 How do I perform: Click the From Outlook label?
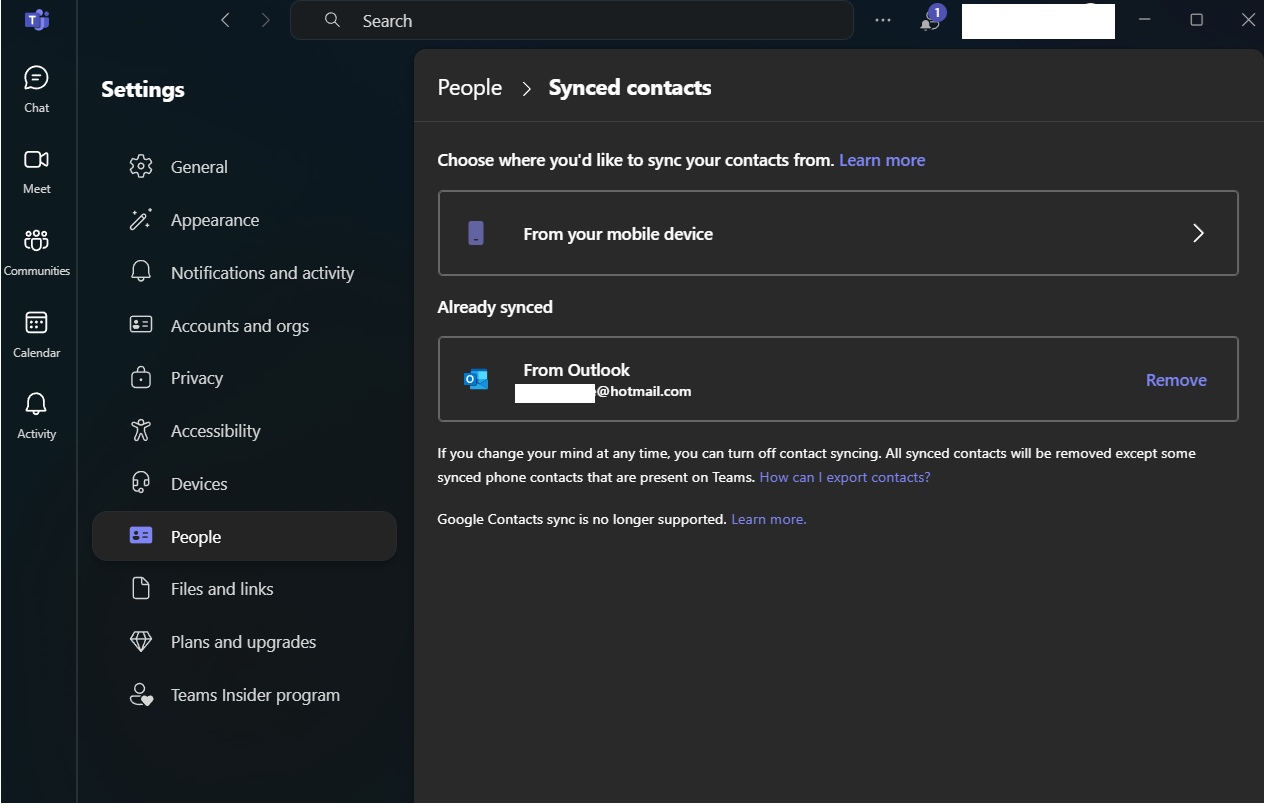[x=577, y=370]
